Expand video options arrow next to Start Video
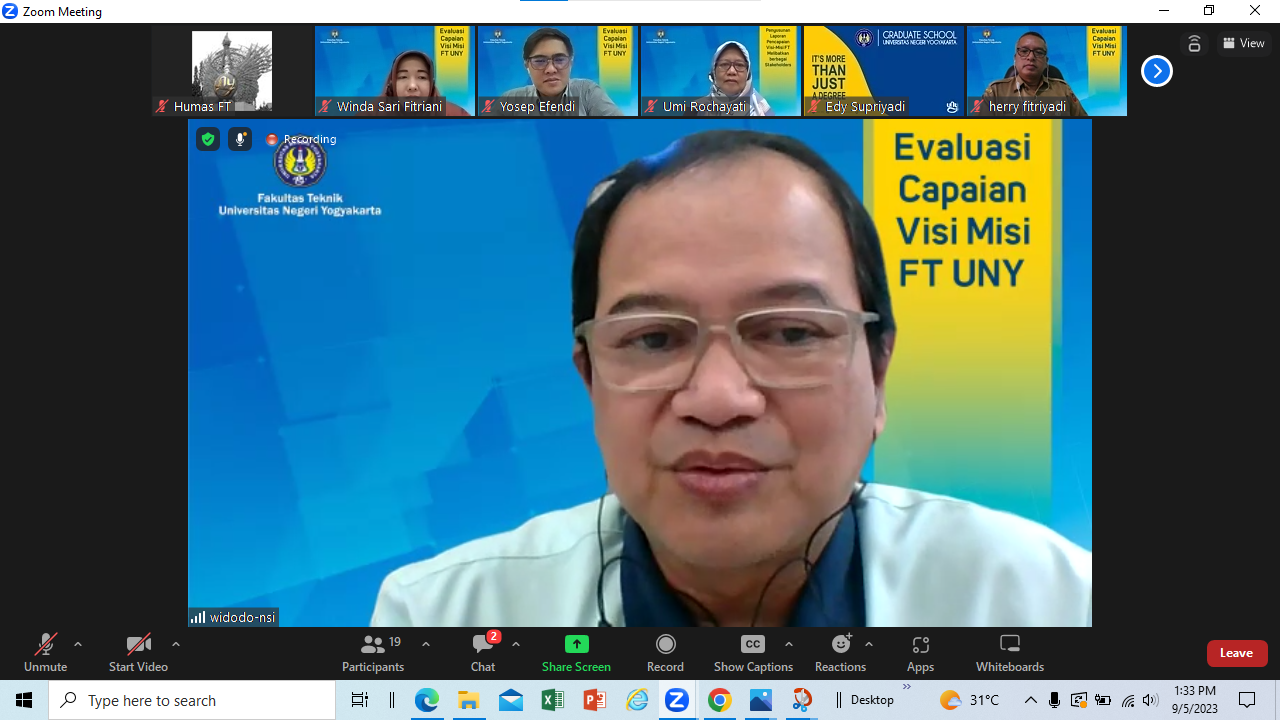The height and width of the screenshot is (720, 1280). point(176,644)
